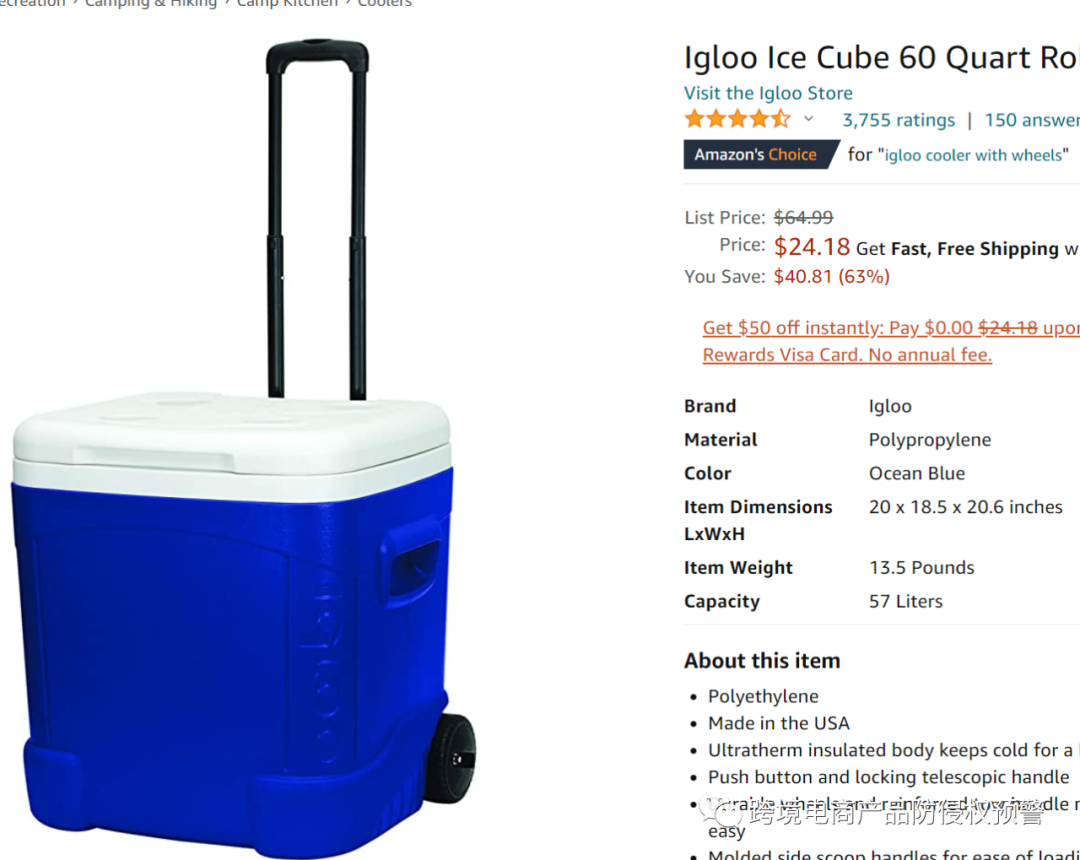The width and height of the screenshot is (1080, 860).
Task: Go to the Camp Kitchen breadcrumb
Action: click(x=287, y=3)
